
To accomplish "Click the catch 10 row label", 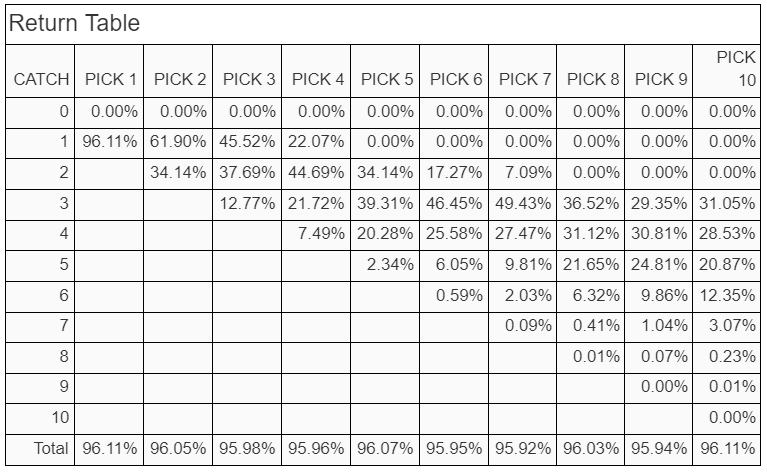I will [60, 417].
